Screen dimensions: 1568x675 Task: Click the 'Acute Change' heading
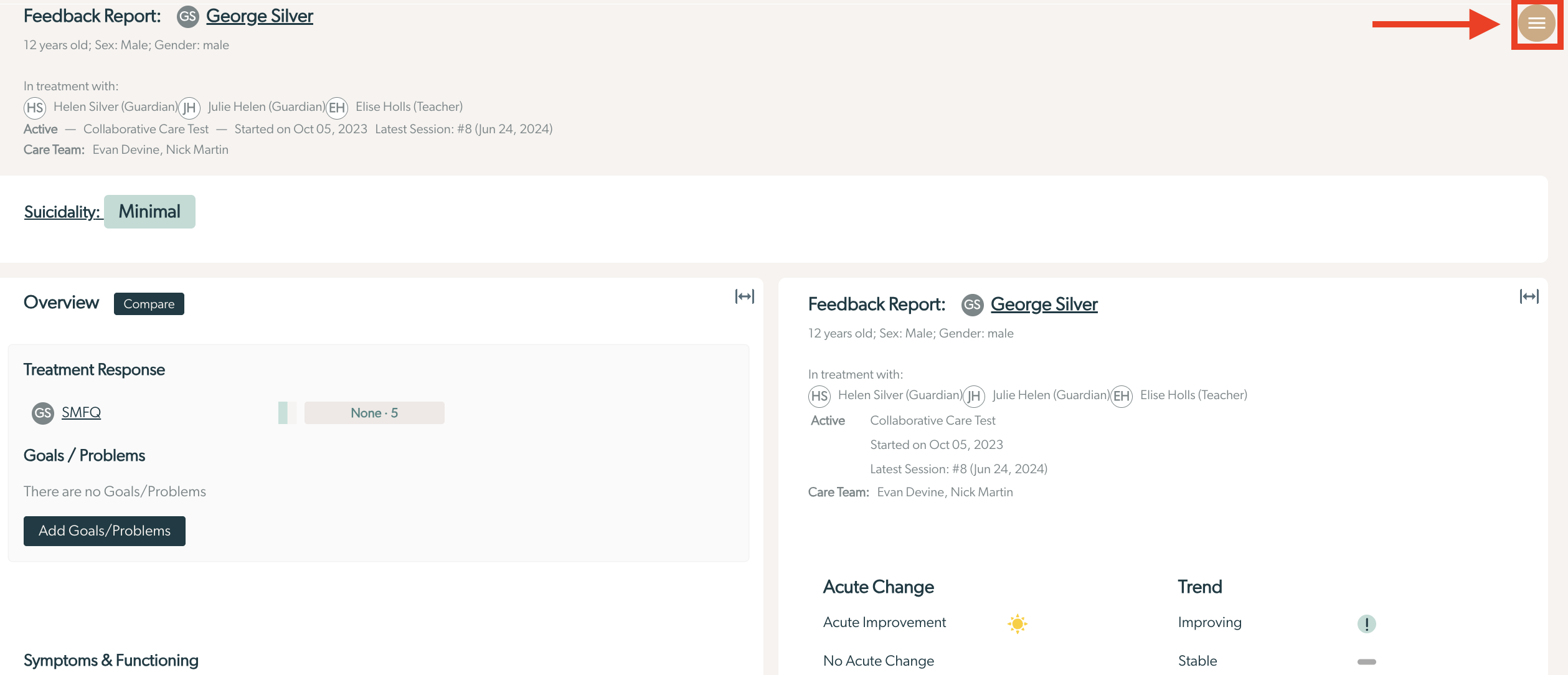(x=878, y=587)
